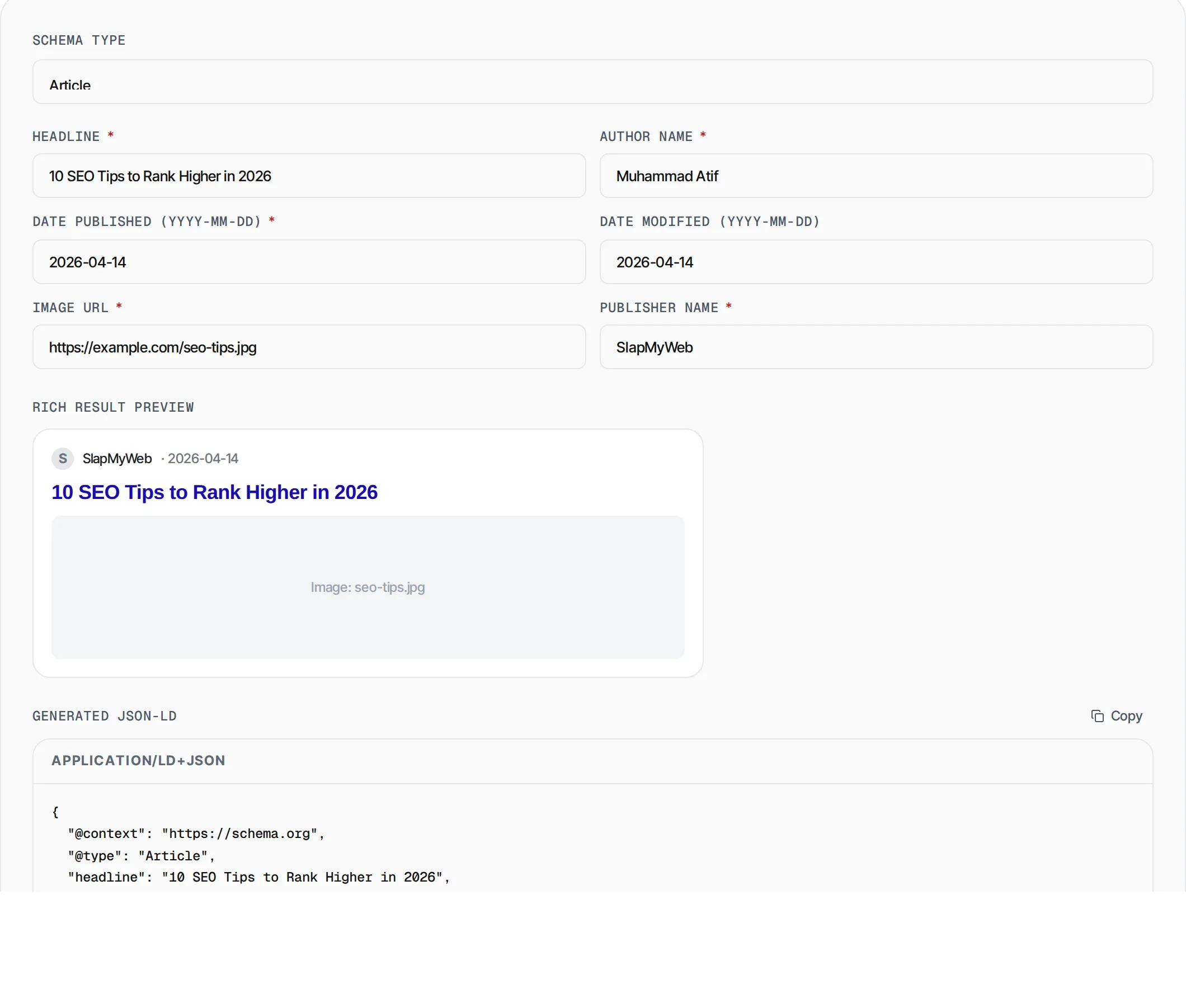Click the 'APPLICATION/LD+JSON' code block header
Screen dimensions: 1186x1008
point(592,761)
